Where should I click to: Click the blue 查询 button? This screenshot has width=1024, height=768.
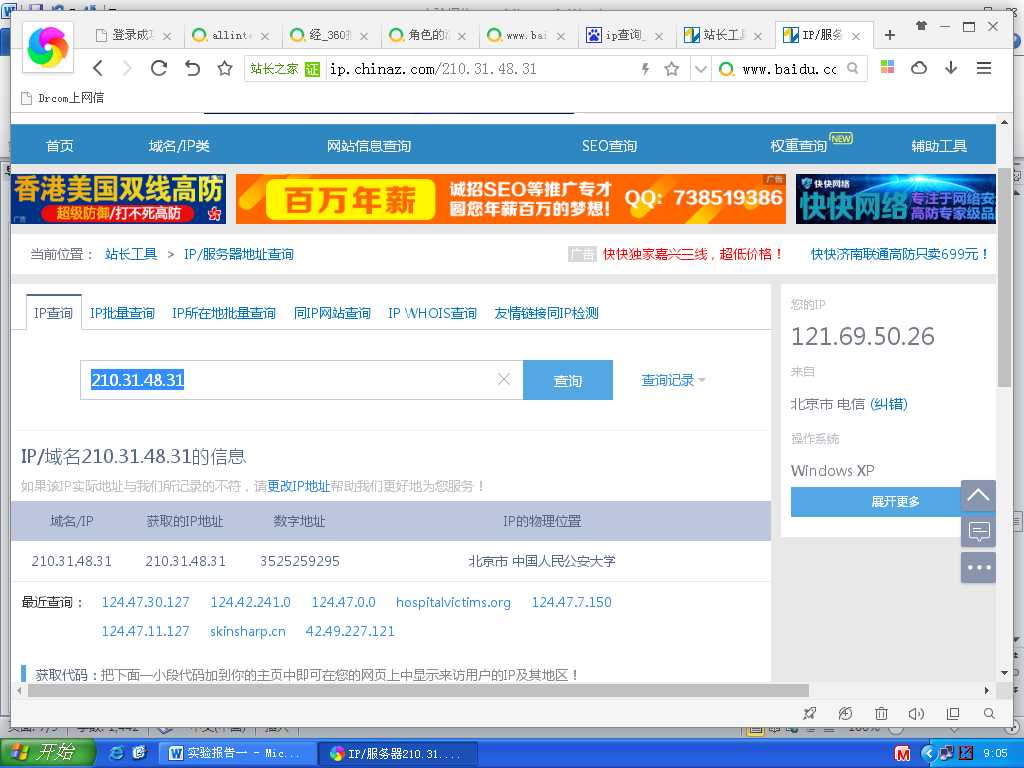coord(568,380)
